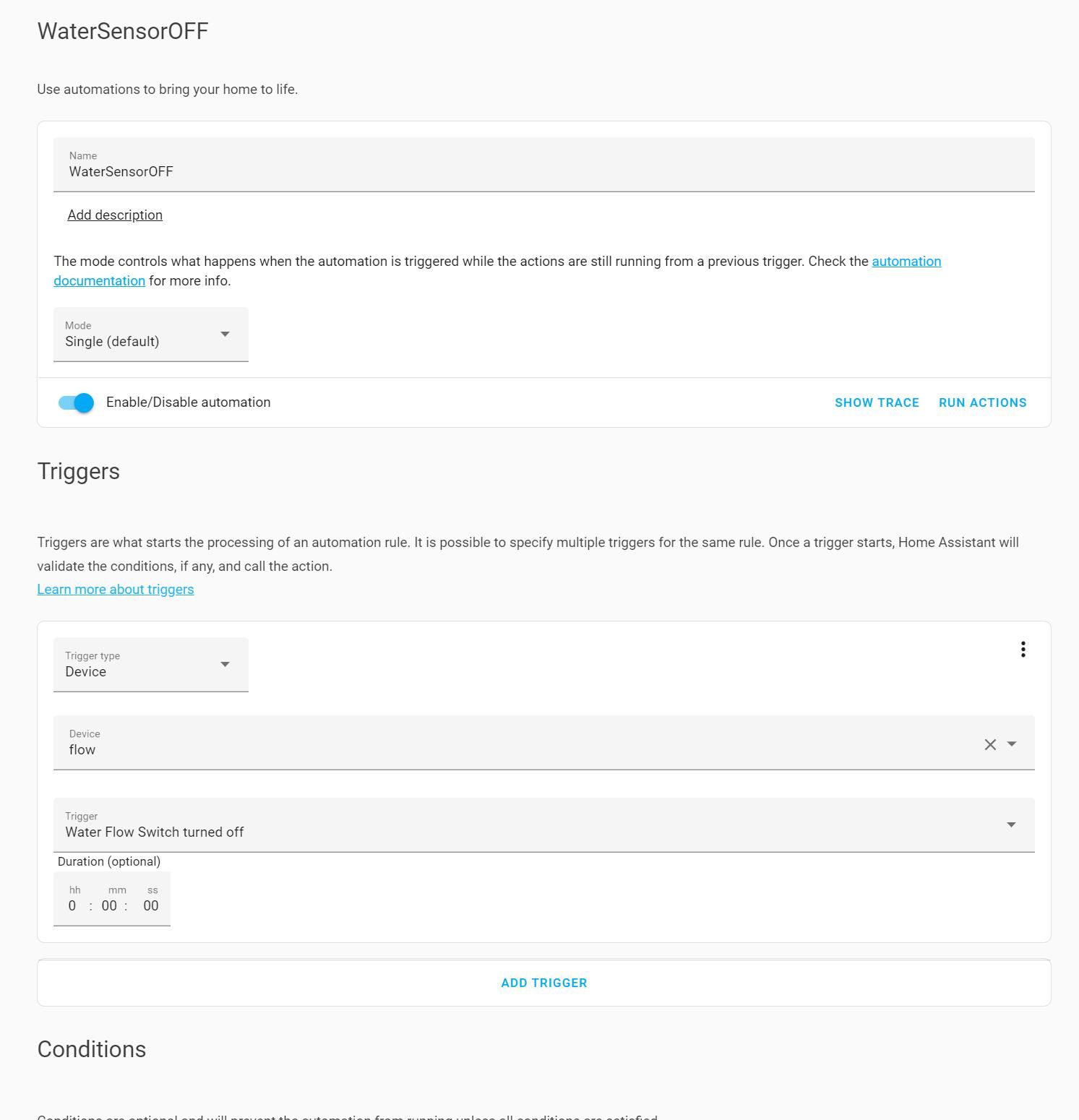Open the trigger options three-dot menu
This screenshot has height=1120, width=1079.
coord(1023,649)
